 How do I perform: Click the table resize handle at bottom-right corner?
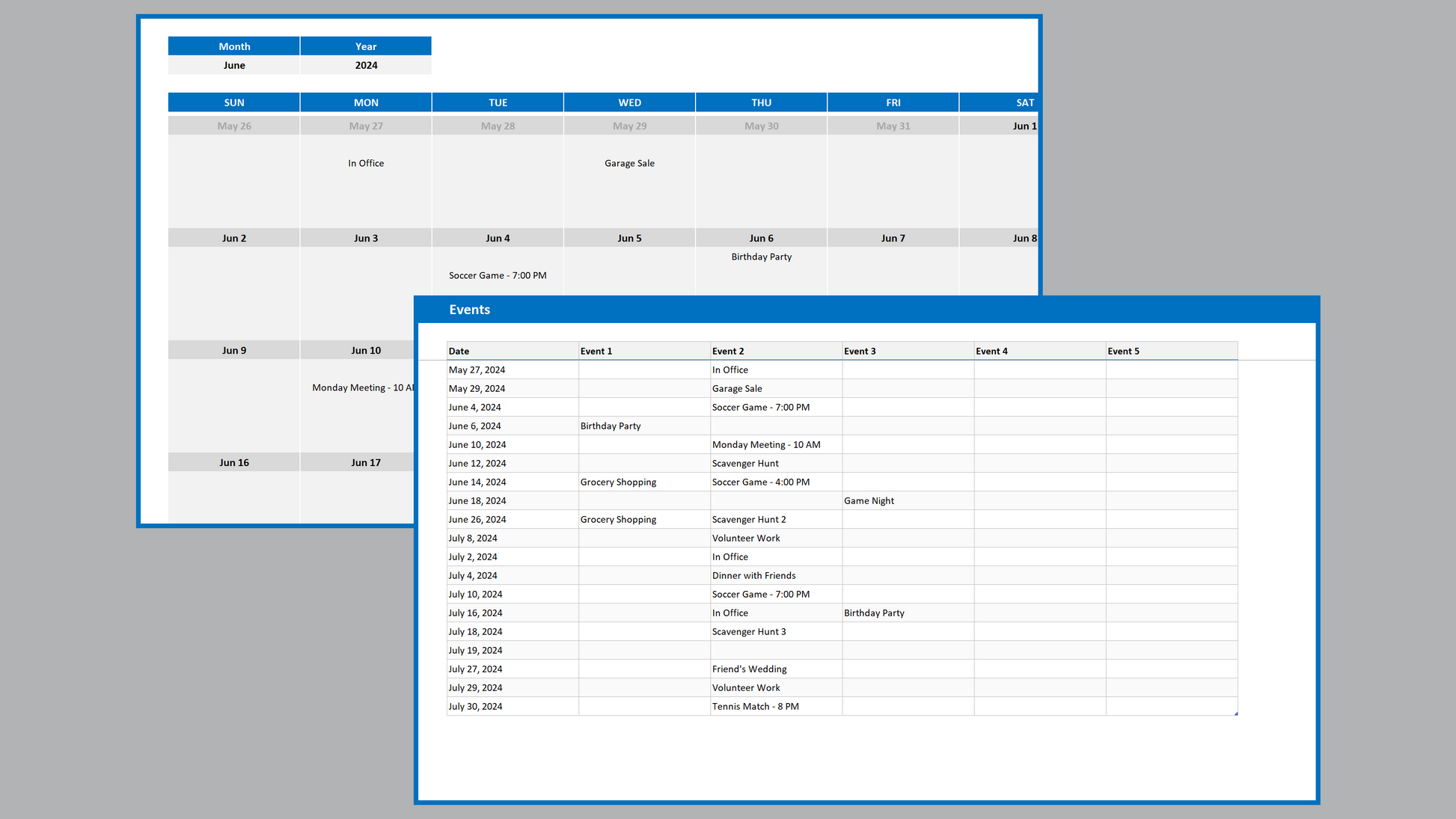click(1236, 714)
